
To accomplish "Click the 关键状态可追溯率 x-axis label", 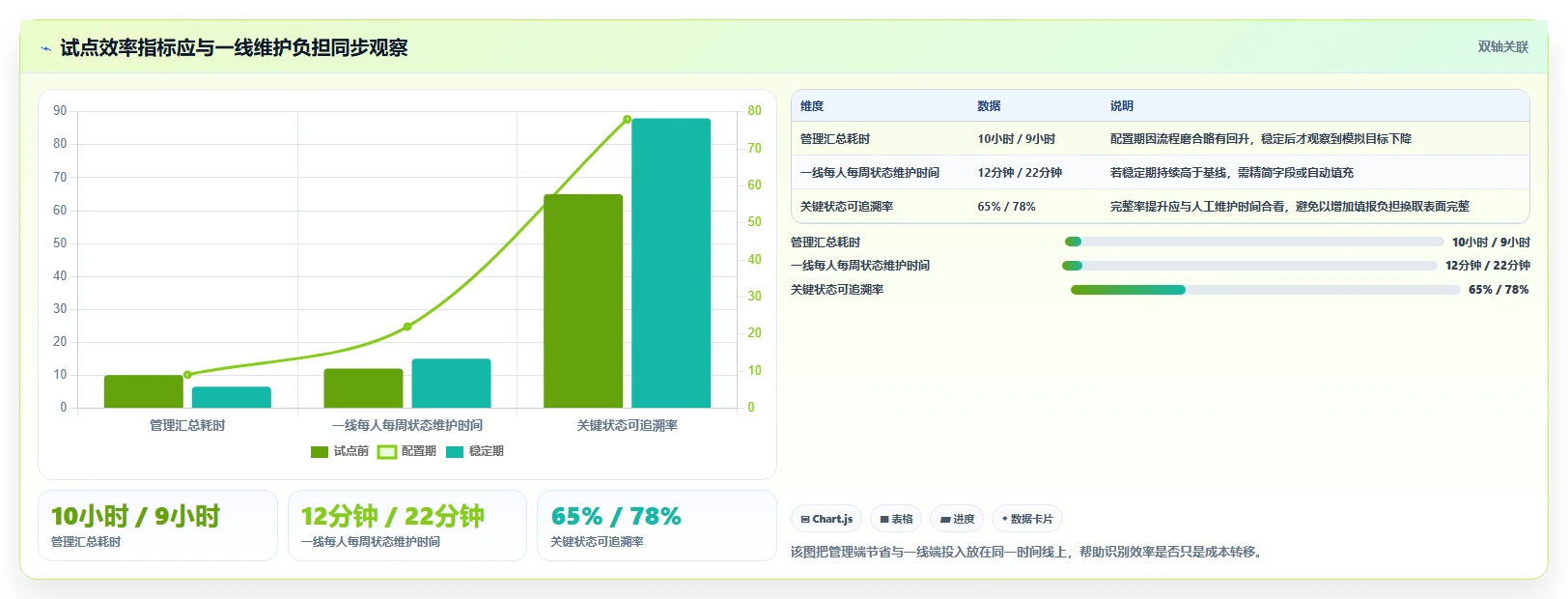I will tap(628, 425).
